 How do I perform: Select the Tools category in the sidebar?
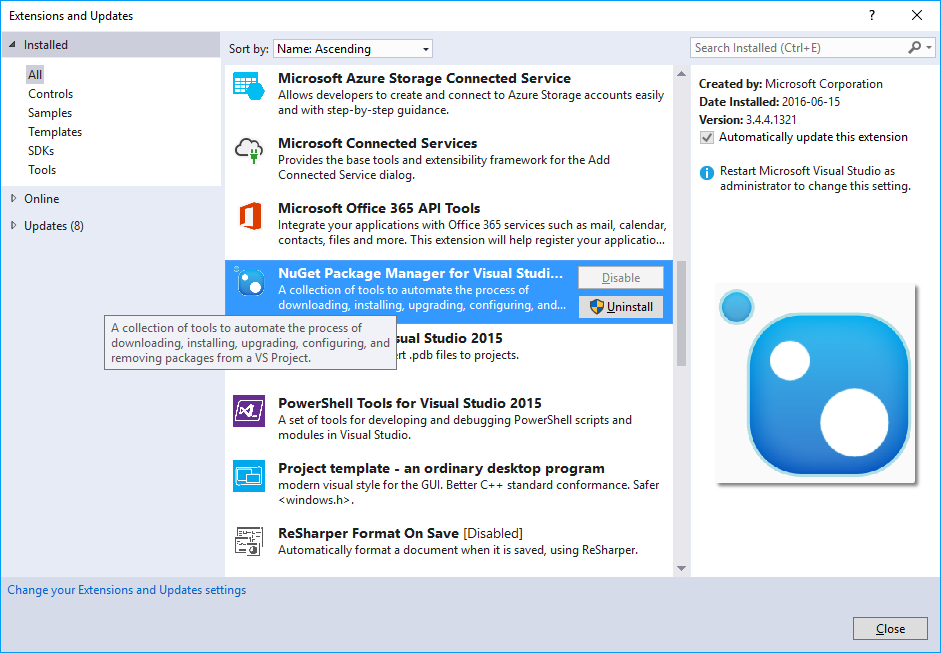[42, 169]
